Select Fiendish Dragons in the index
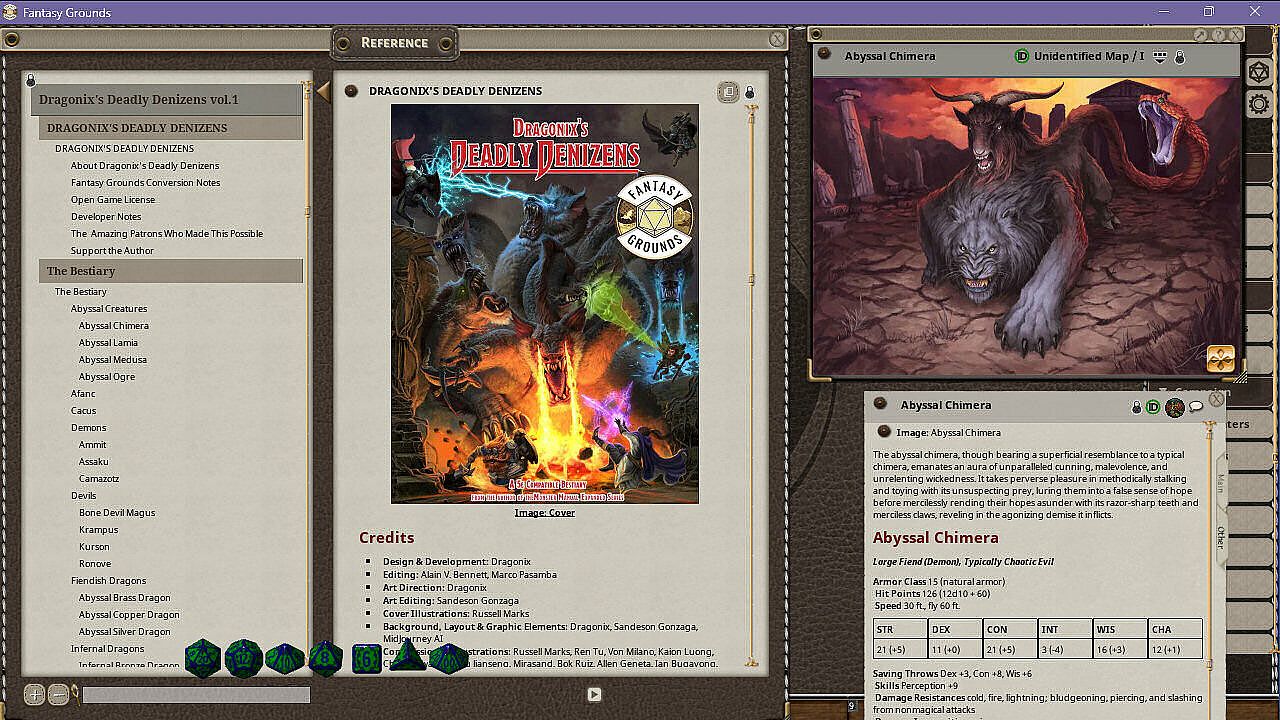Screen dimensions: 1280x720 point(109,581)
